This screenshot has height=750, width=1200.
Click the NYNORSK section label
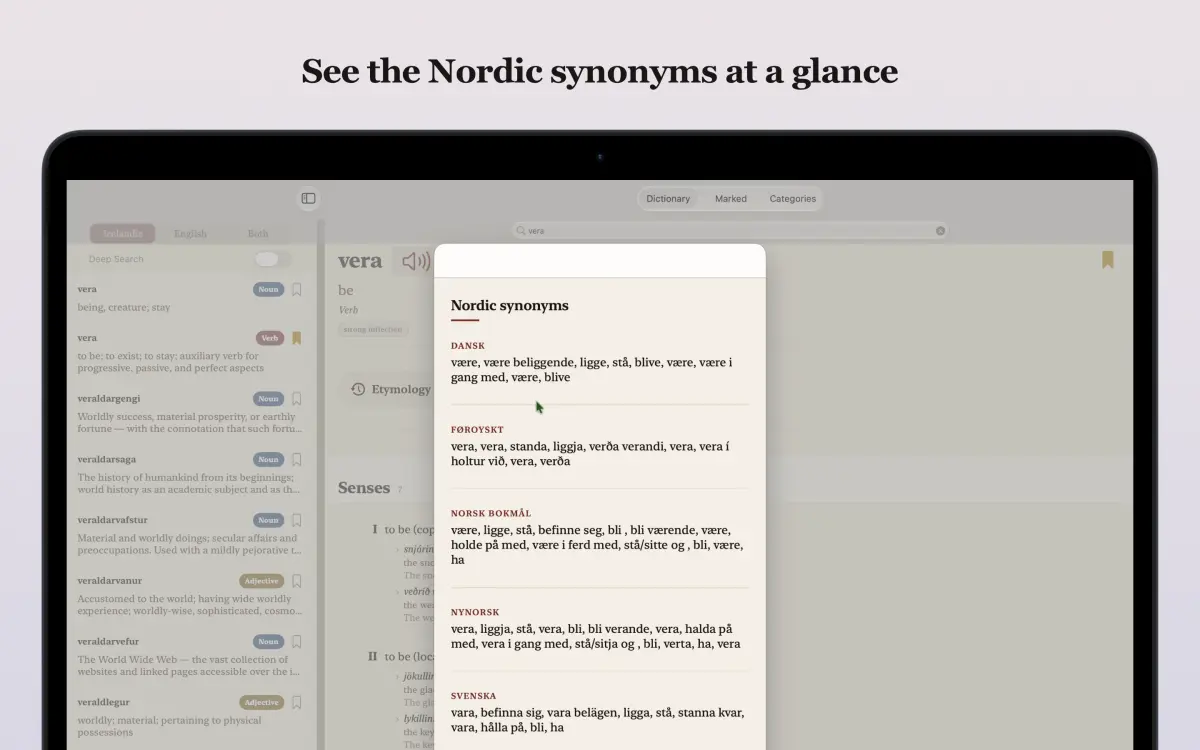(x=475, y=612)
